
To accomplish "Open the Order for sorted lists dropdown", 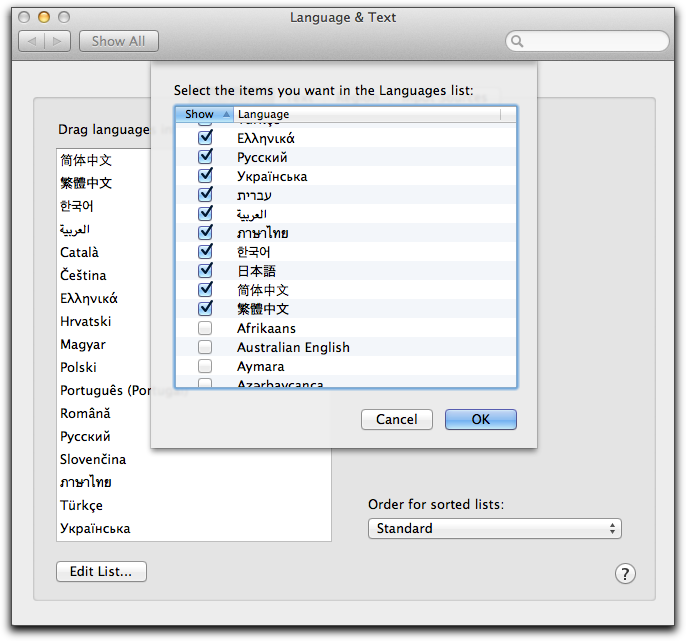I will (494, 528).
